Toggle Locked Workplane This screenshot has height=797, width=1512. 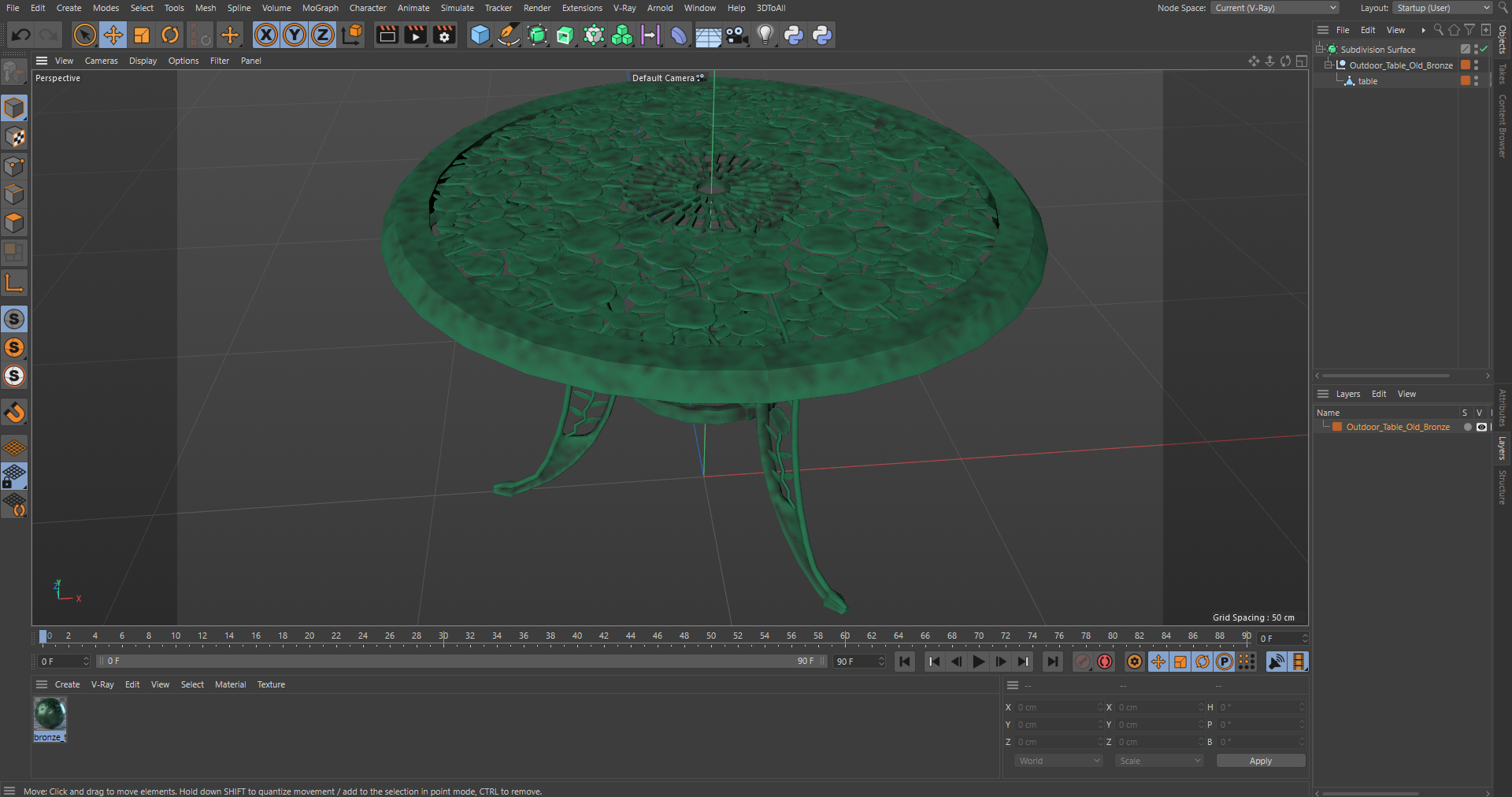coord(14,476)
